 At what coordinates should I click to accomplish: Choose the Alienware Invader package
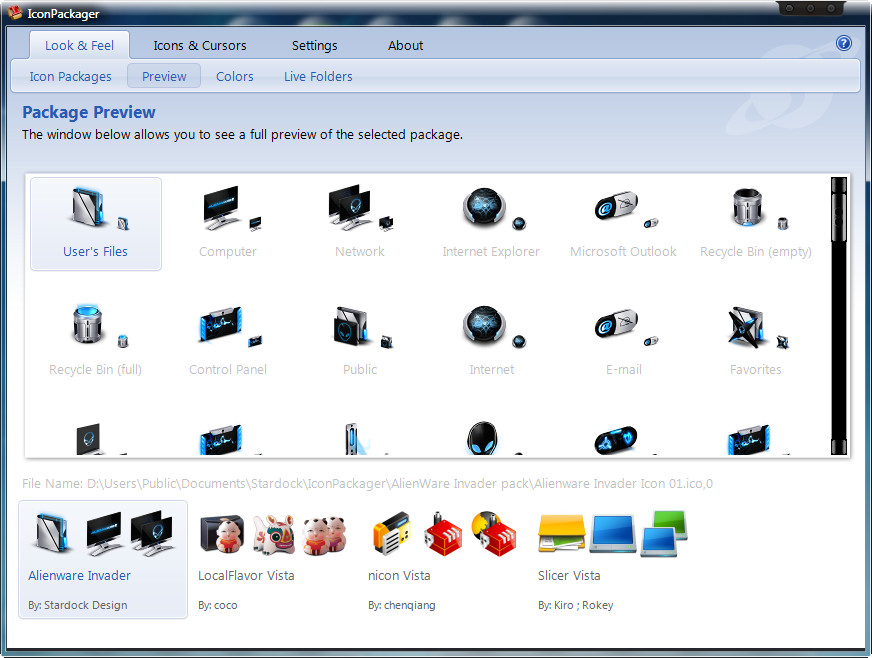(x=103, y=559)
